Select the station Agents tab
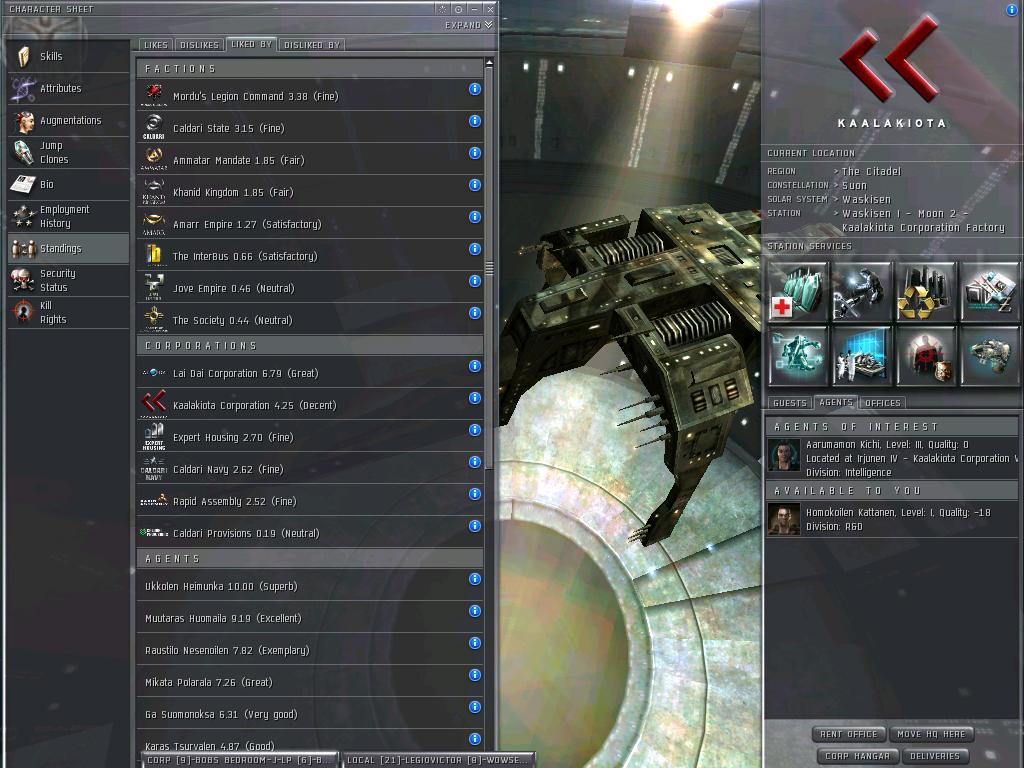 836,402
